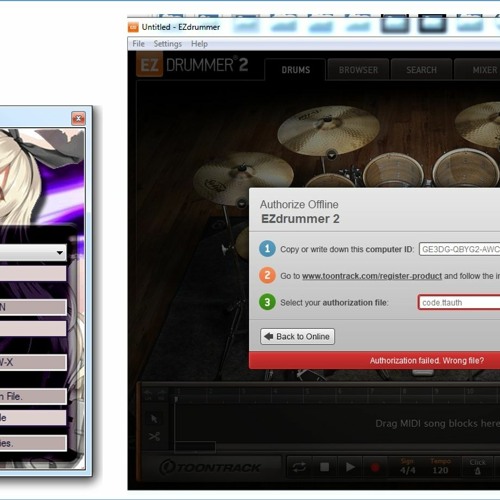Click the Tempo 120 value
Viewport: 500px width, 500px height.
click(x=440, y=470)
